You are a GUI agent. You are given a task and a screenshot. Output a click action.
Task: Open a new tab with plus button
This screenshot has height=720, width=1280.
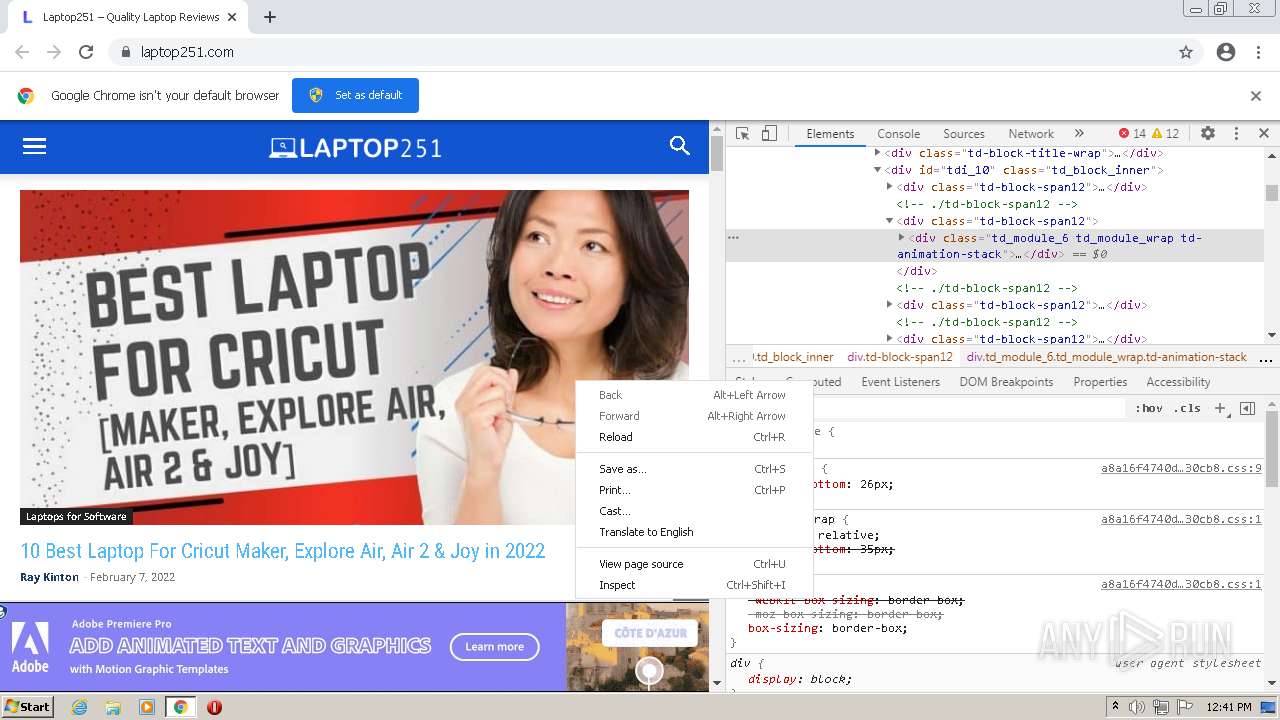coord(270,17)
